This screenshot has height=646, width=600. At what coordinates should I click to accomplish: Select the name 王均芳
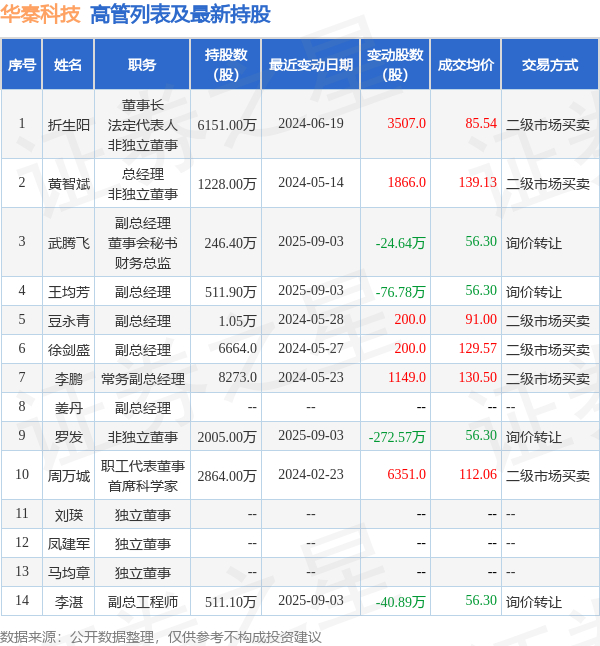[69, 292]
